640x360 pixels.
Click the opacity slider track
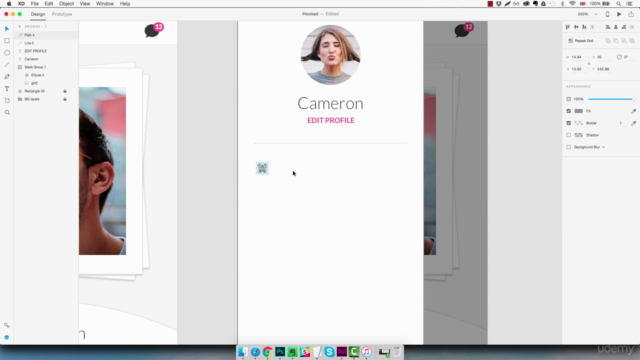coord(611,99)
